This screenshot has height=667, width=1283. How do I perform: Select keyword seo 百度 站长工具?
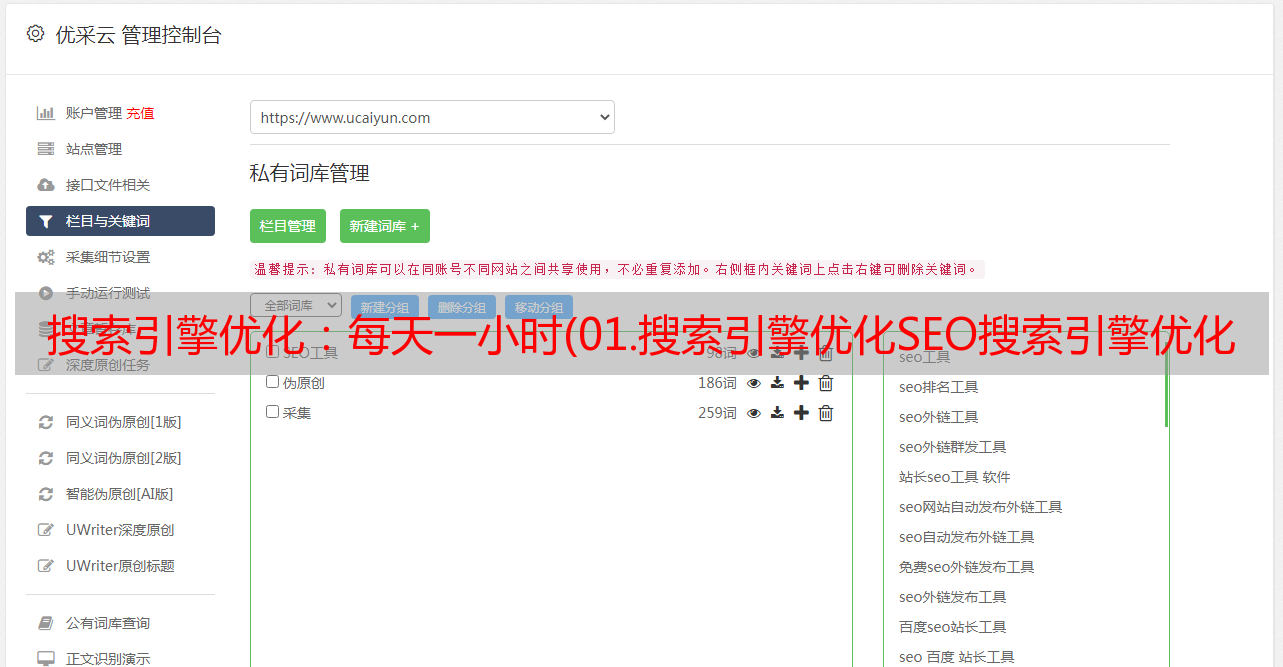click(x=956, y=657)
